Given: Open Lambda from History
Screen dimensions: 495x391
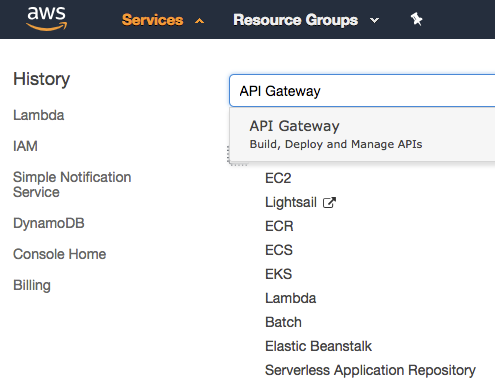Looking at the screenshot, I should pyautogui.click(x=39, y=115).
